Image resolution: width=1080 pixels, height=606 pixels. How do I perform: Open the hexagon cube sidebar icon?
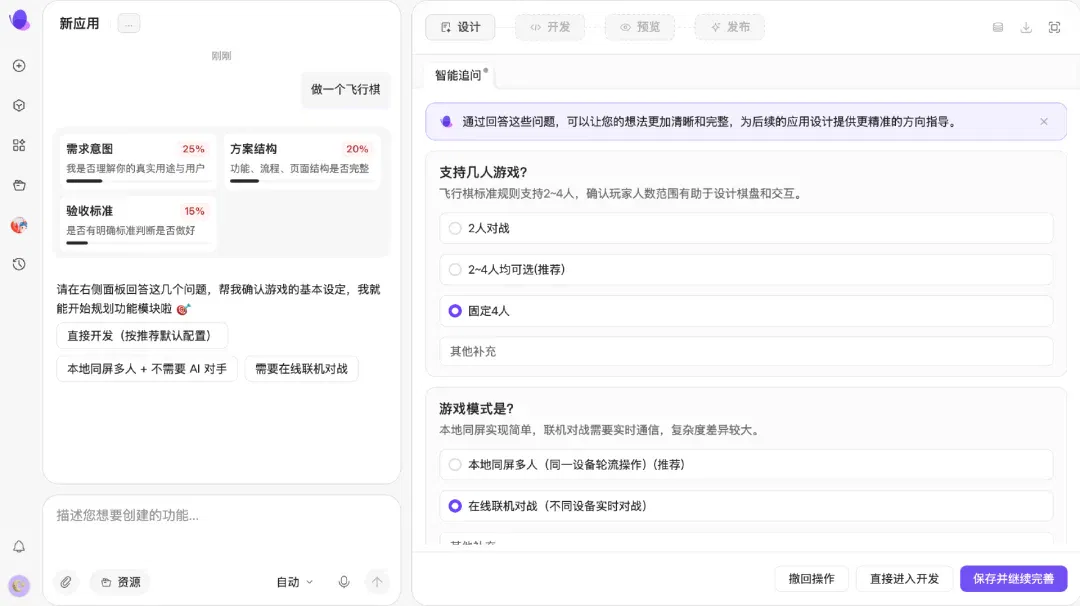(x=19, y=105)
